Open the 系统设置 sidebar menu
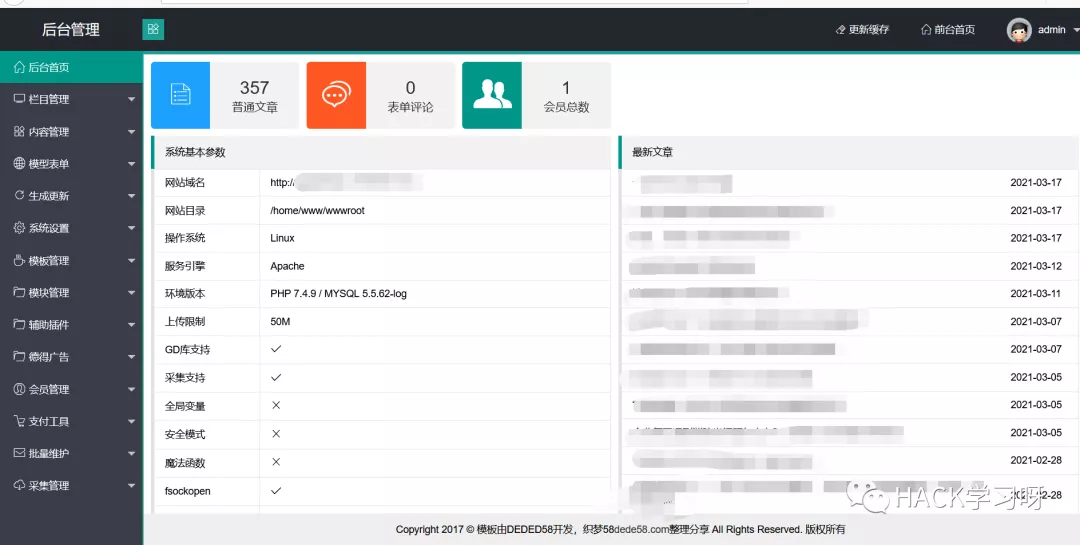Screen dimensions: 1080x545 tap(71, 228)
